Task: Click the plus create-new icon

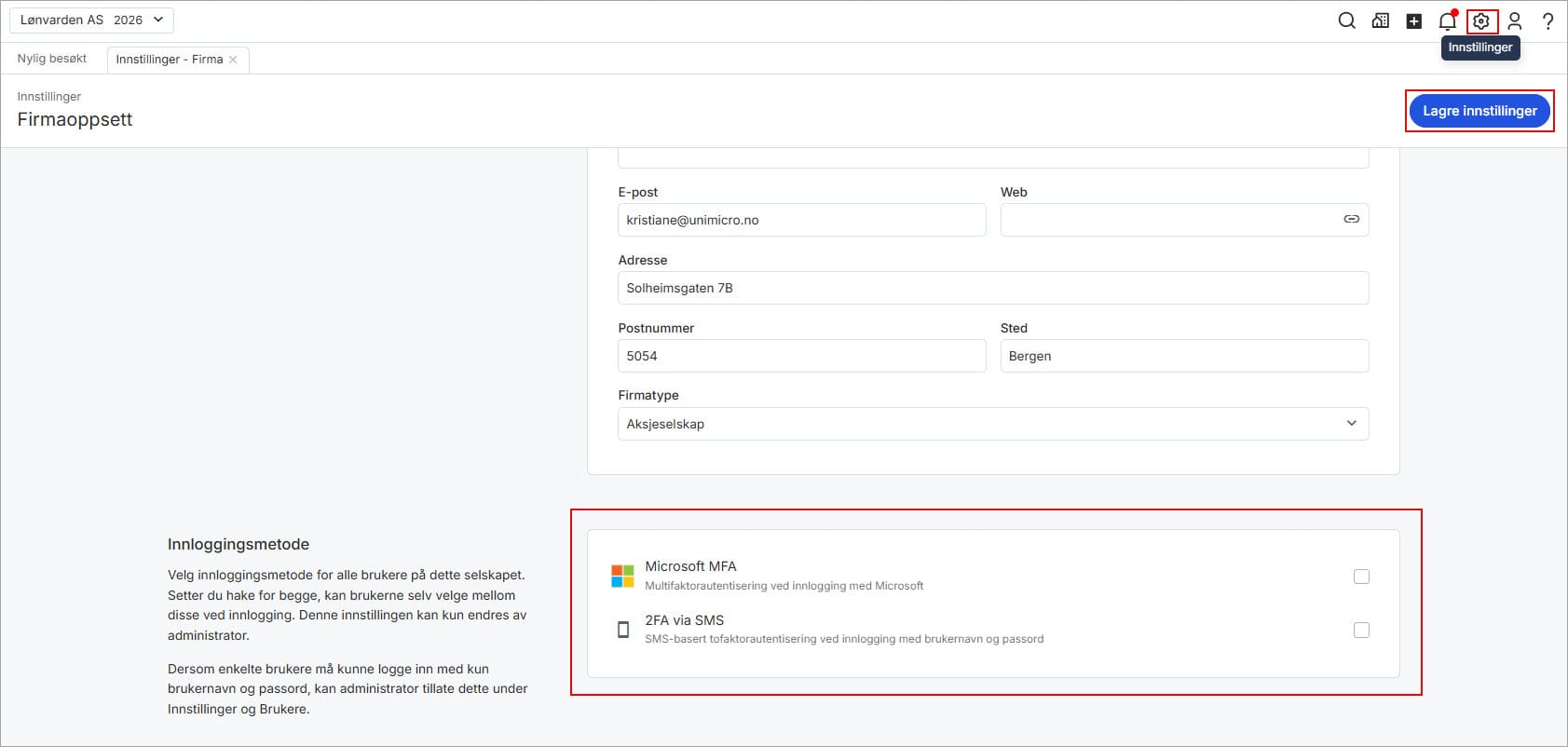Action: [x=1414, y=20]
